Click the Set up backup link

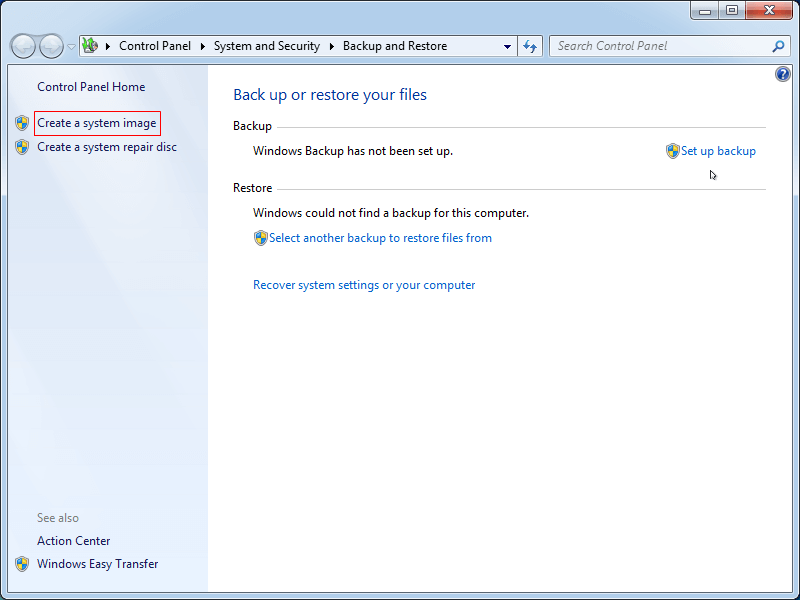coord(718,151)
